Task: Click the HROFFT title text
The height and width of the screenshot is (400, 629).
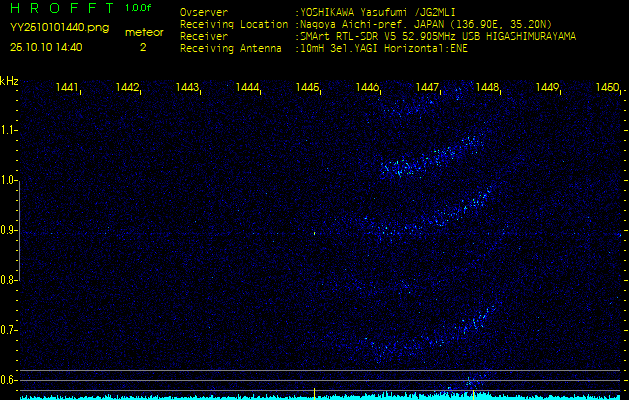Action: (60, 8)
